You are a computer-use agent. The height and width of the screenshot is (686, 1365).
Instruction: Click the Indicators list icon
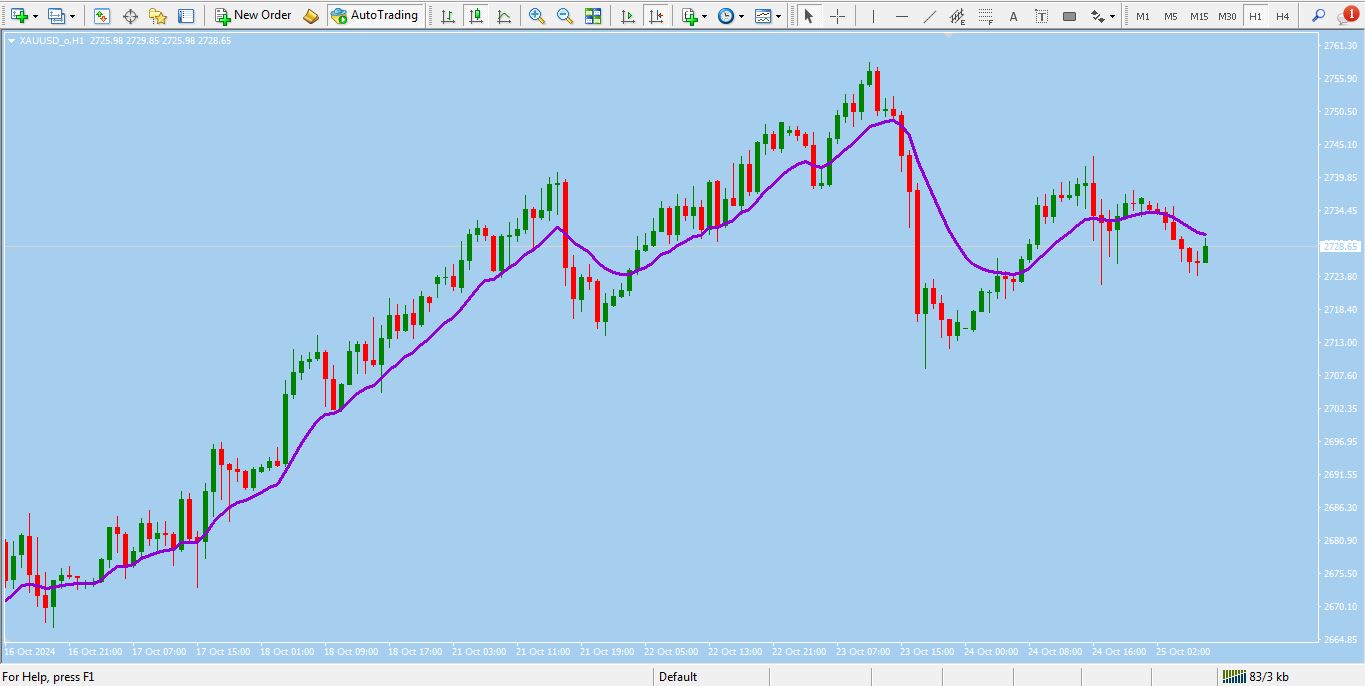pyautogui.click(x=689, y=16)
